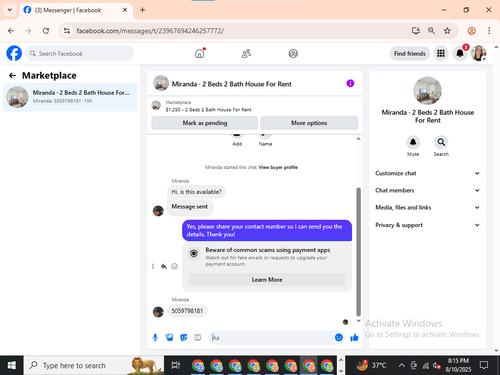View site information icon in address bar
This screenshot has width=500, height=375.
[x=67, y=31]
